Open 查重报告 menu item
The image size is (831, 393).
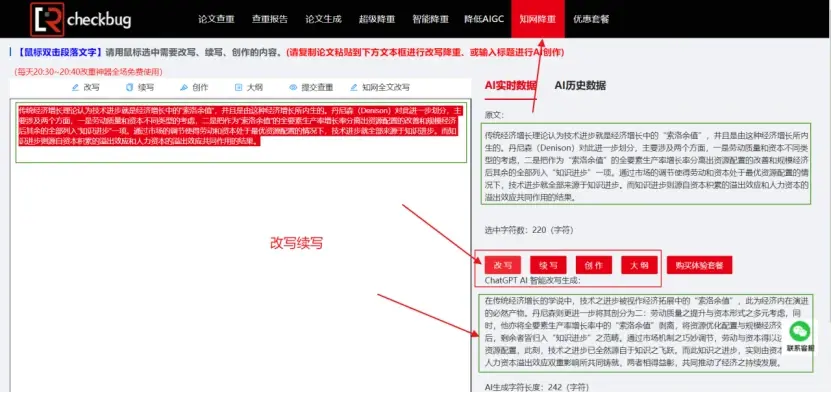point(270,19)
